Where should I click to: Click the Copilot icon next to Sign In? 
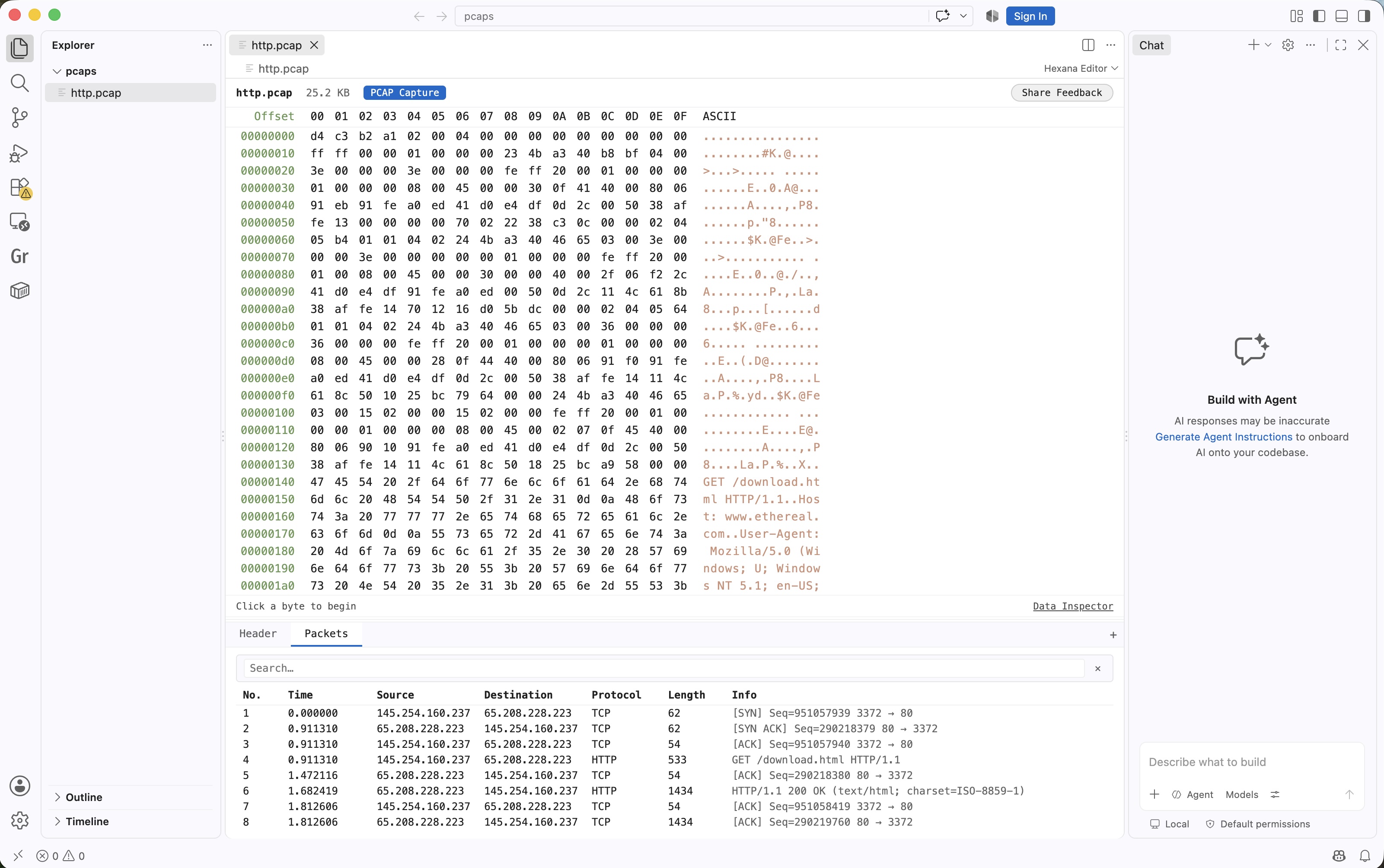click(992, 16)
